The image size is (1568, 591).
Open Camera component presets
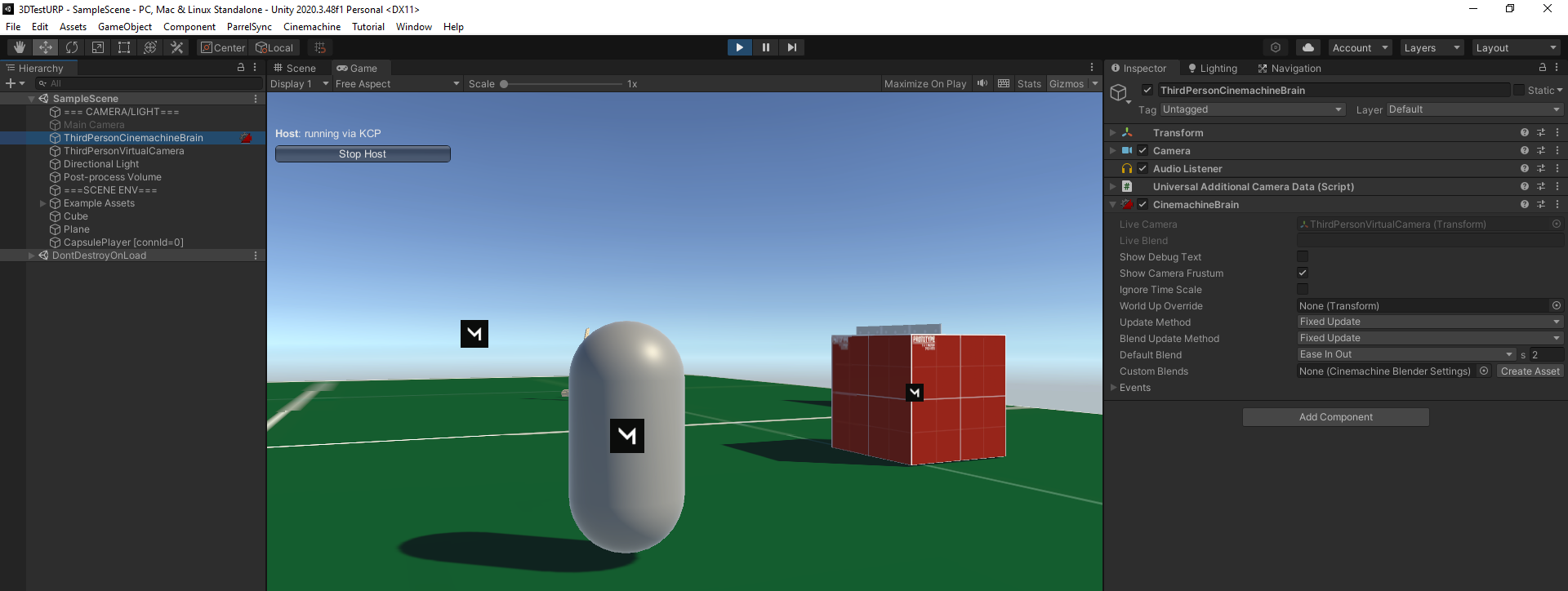(x=1541, y=150)
